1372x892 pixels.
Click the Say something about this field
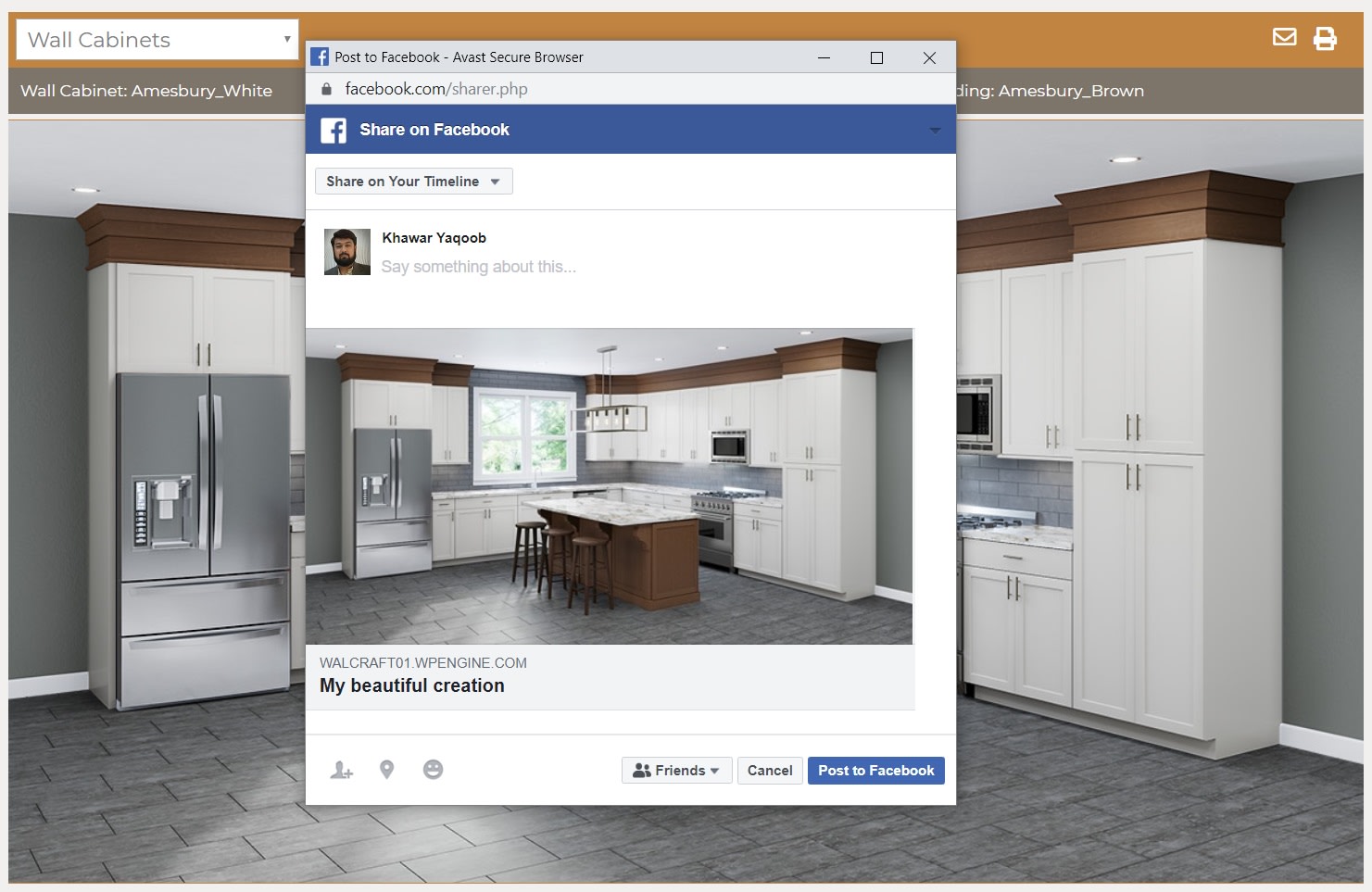tap(478, 267)
